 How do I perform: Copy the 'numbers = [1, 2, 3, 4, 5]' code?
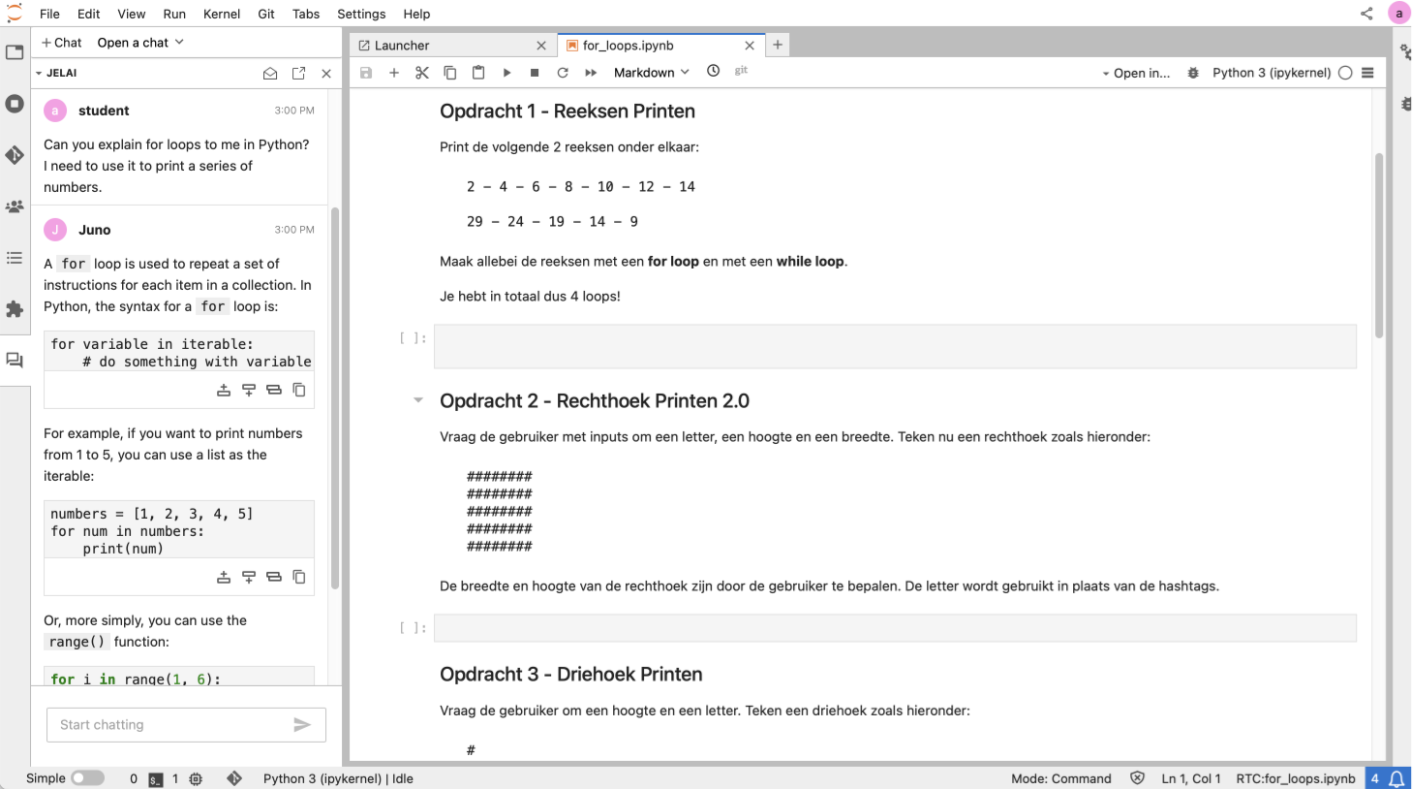[x=299, y=577]
